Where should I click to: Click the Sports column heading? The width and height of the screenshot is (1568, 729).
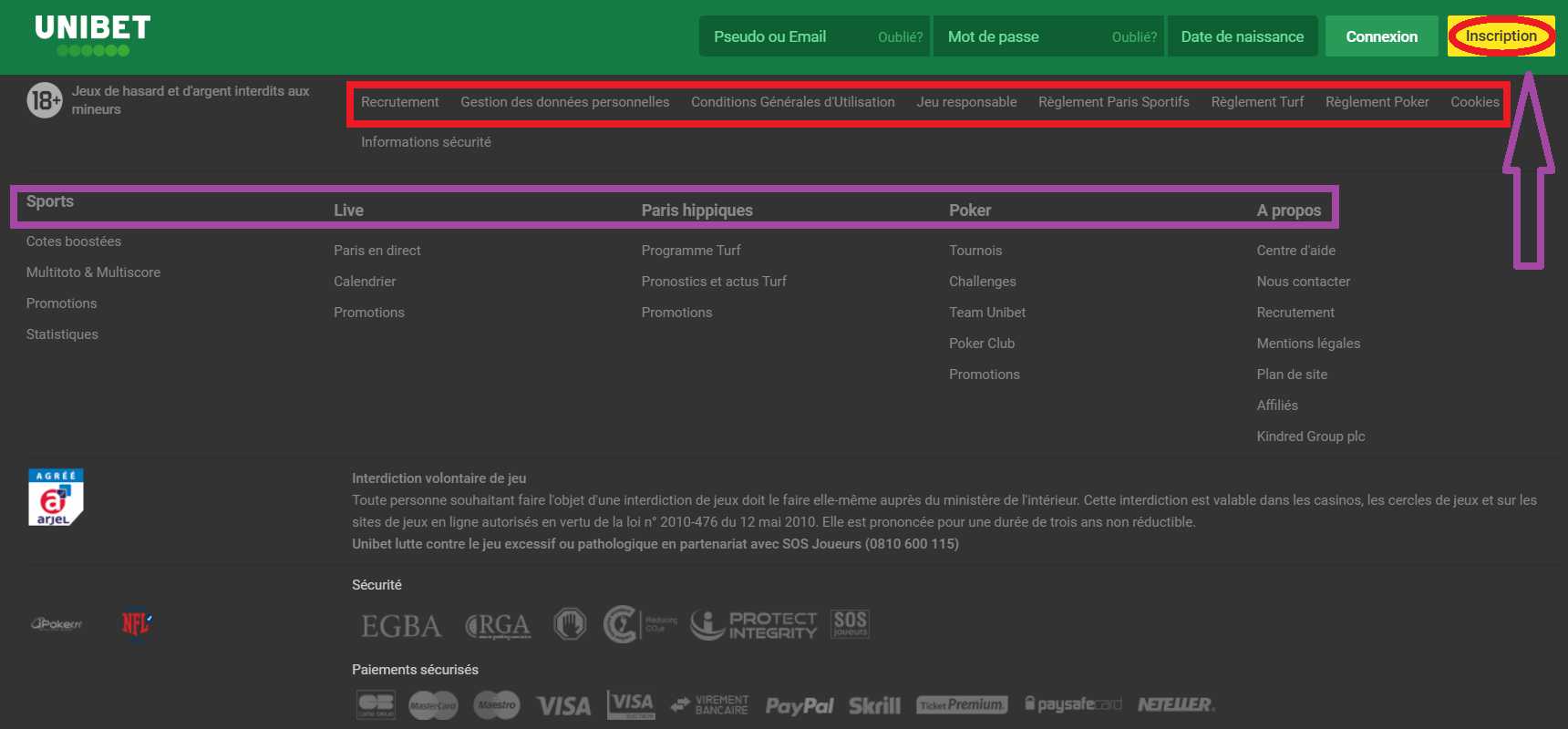[x=50, y=201]
